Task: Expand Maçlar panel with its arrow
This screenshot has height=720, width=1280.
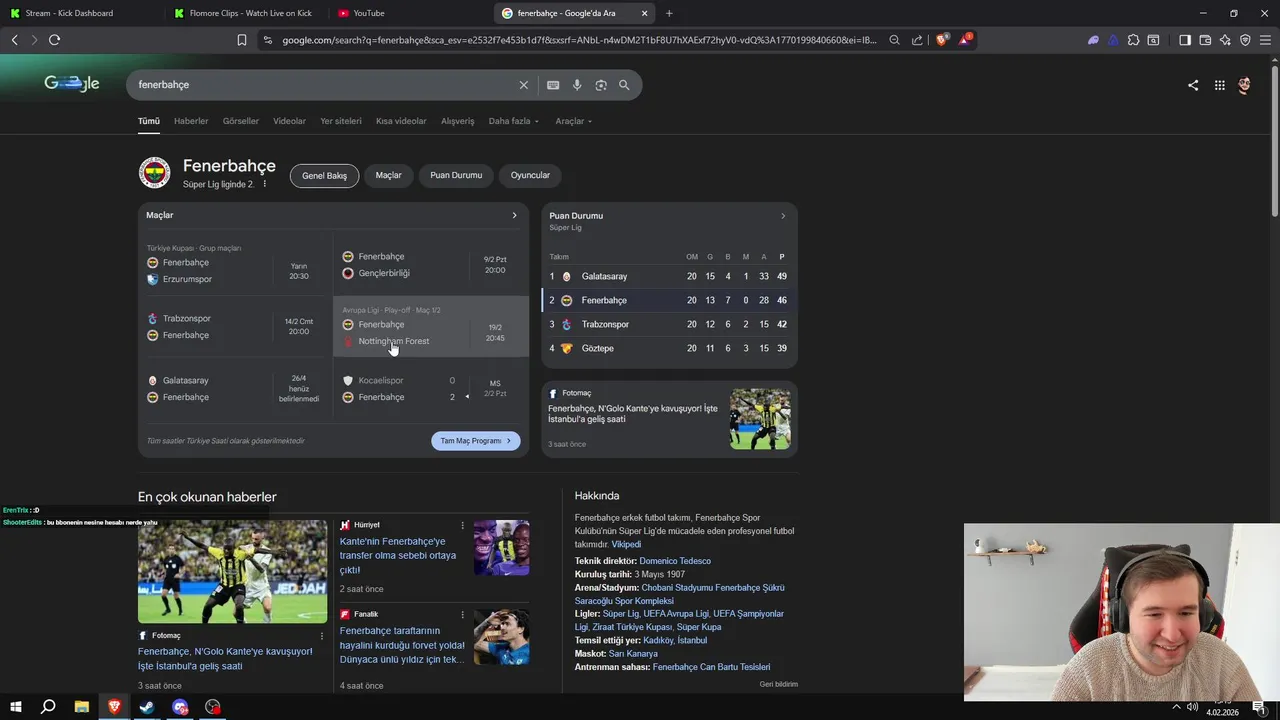Action: click(515, 215)
